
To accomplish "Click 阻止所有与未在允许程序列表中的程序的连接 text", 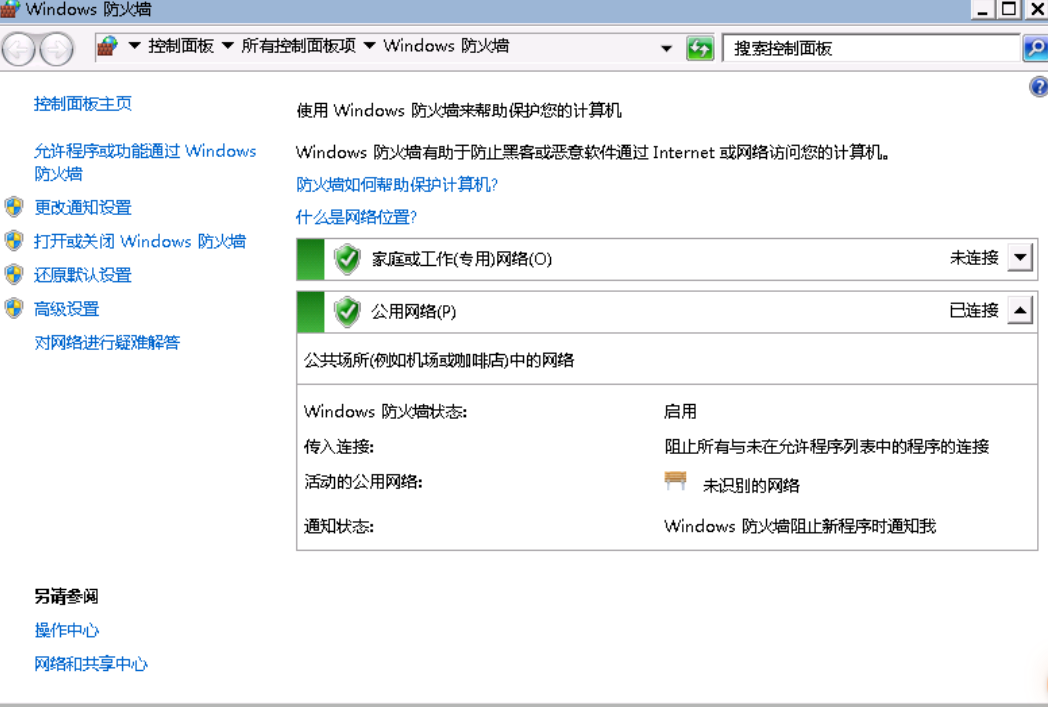I will tap(827, 446).
